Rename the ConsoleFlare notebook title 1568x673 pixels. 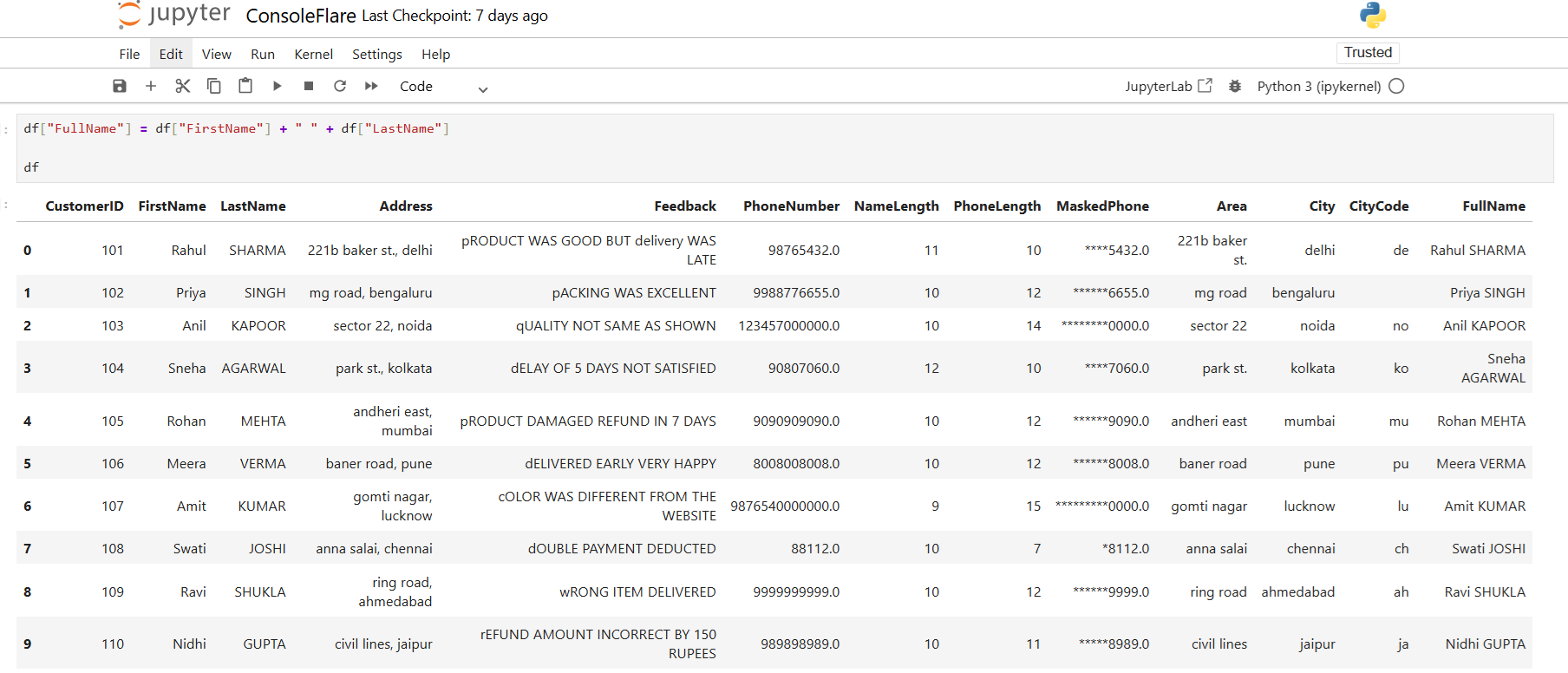click(301, 16)
